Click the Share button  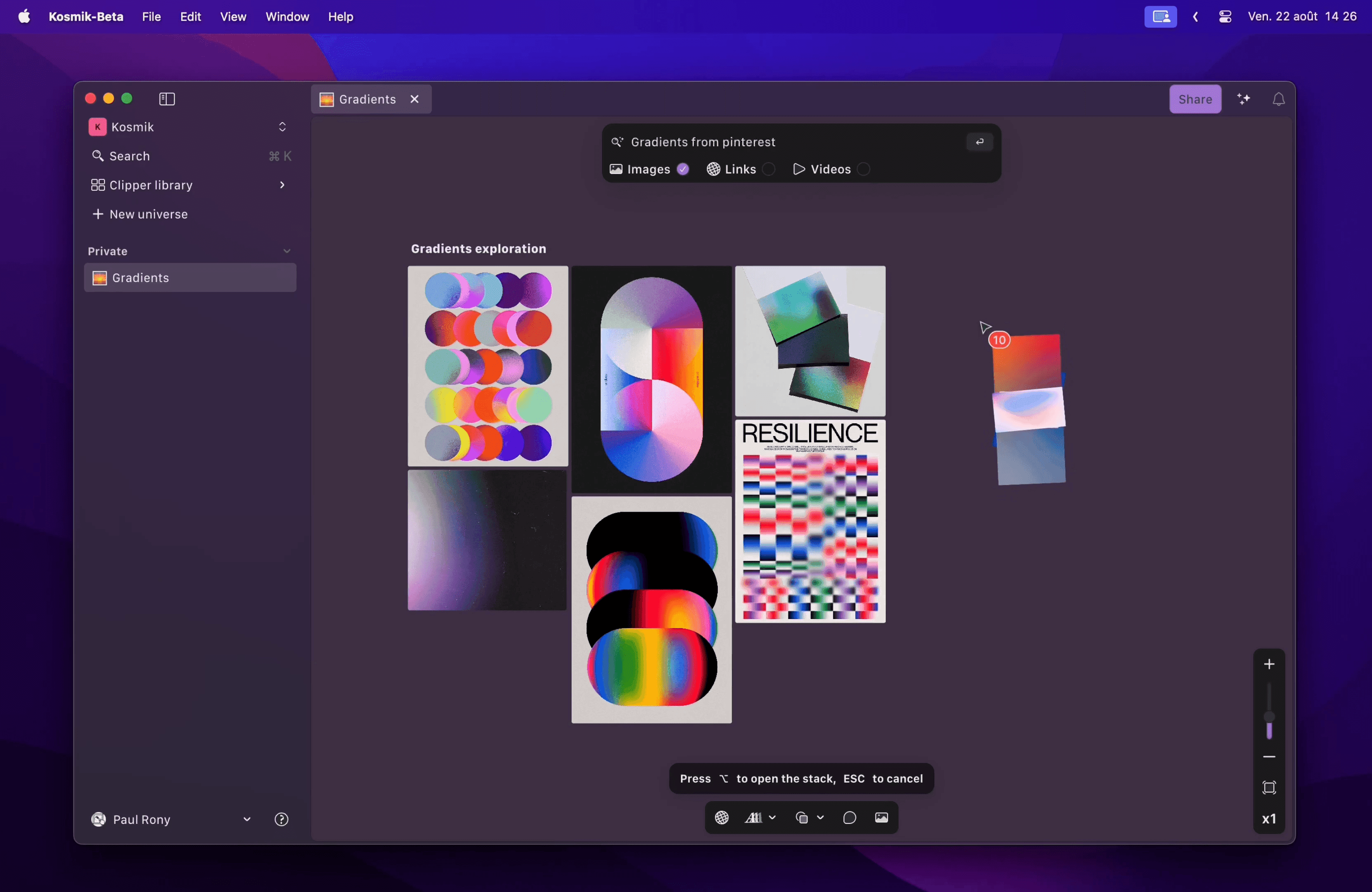click(x=1195, y=99)
